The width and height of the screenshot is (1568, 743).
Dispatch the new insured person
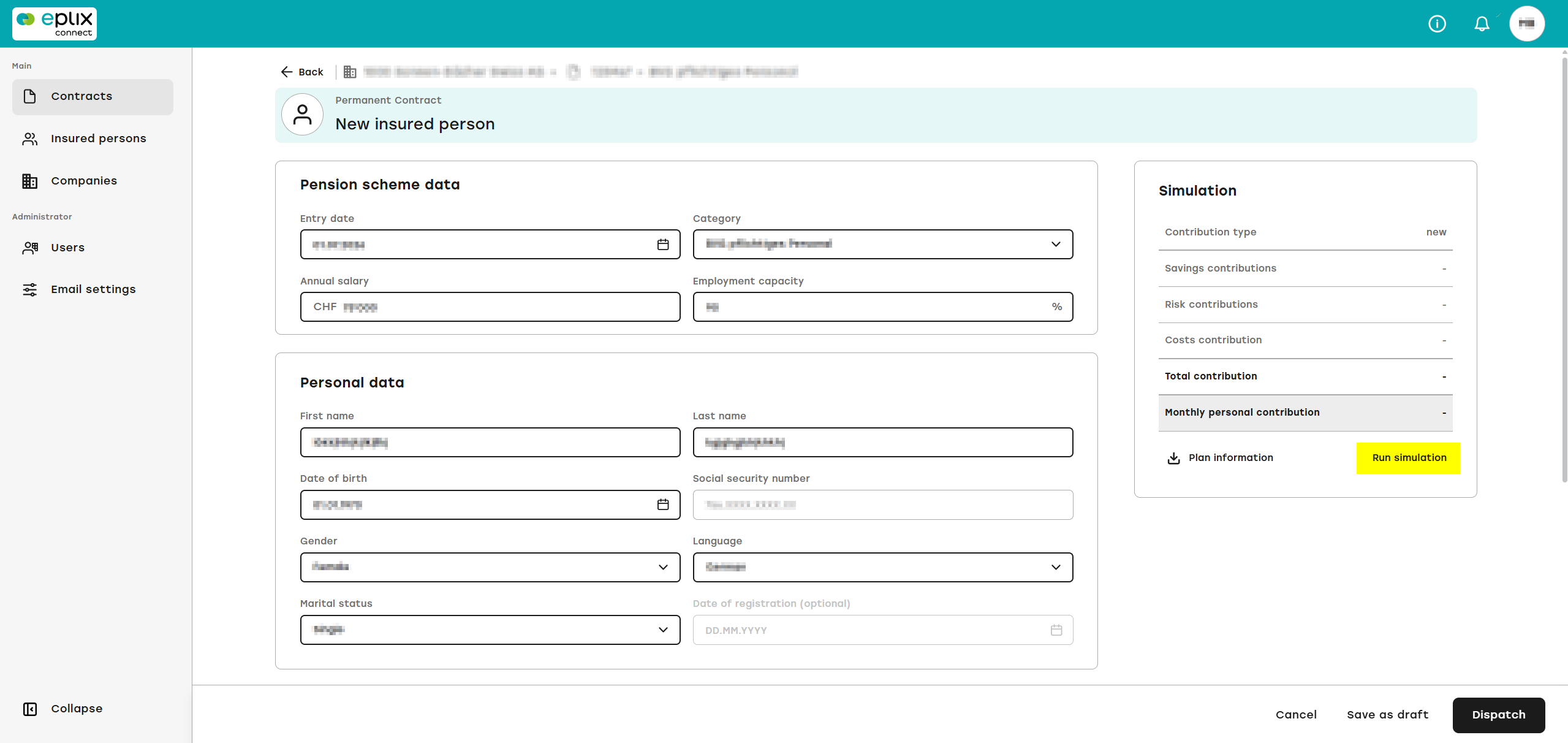1499,715
